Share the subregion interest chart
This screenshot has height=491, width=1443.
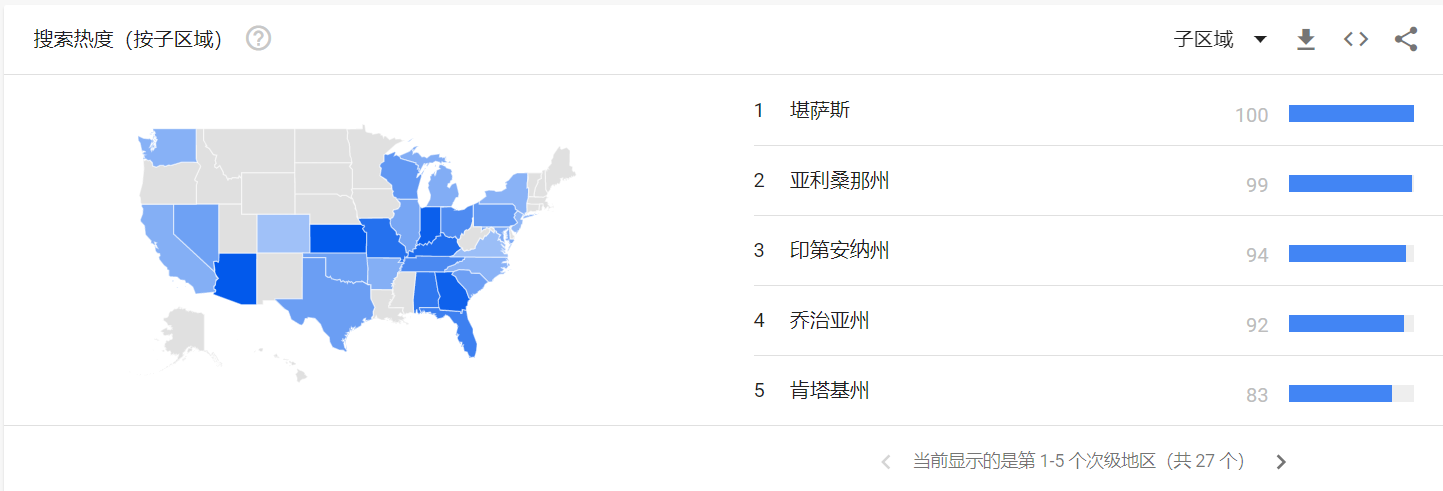(1406, 39)
